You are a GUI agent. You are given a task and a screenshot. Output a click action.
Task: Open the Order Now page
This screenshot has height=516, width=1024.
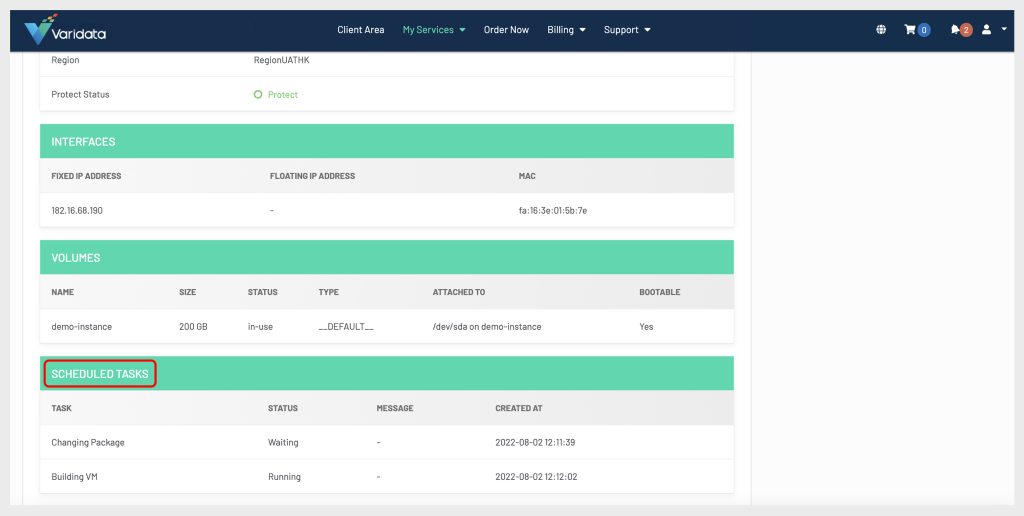(x=506, y=30)
